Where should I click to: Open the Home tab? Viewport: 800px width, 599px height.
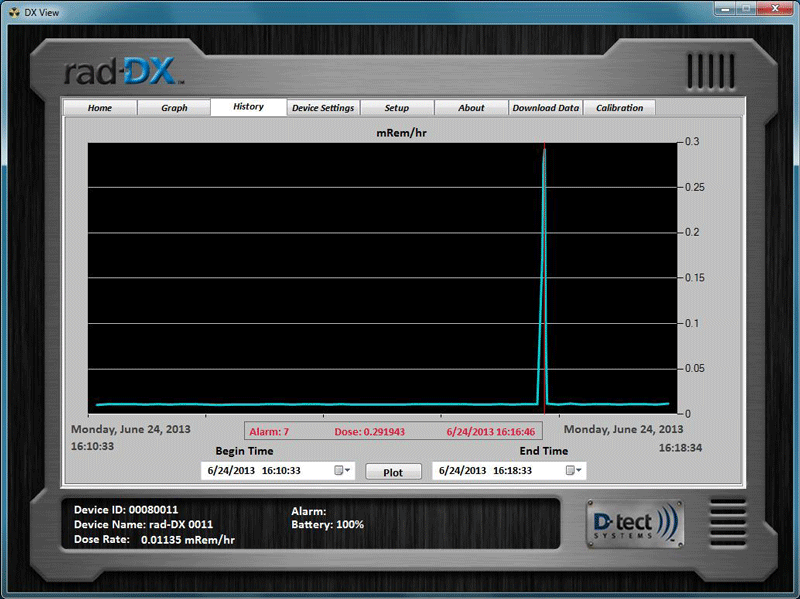click(100, 108)
